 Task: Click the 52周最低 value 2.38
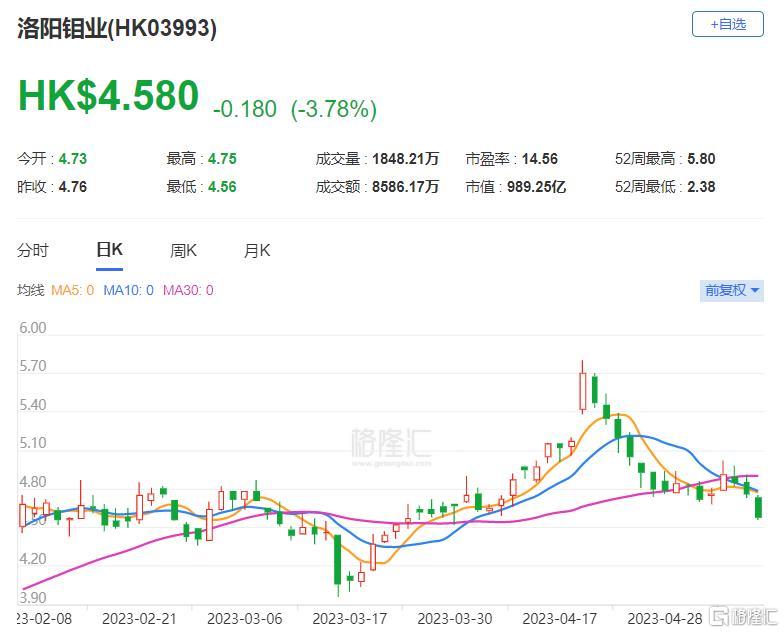click(702, 187)
